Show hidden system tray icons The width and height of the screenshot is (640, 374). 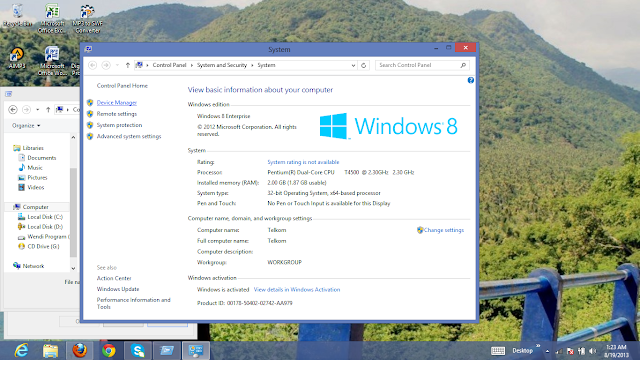pos(547,351)
